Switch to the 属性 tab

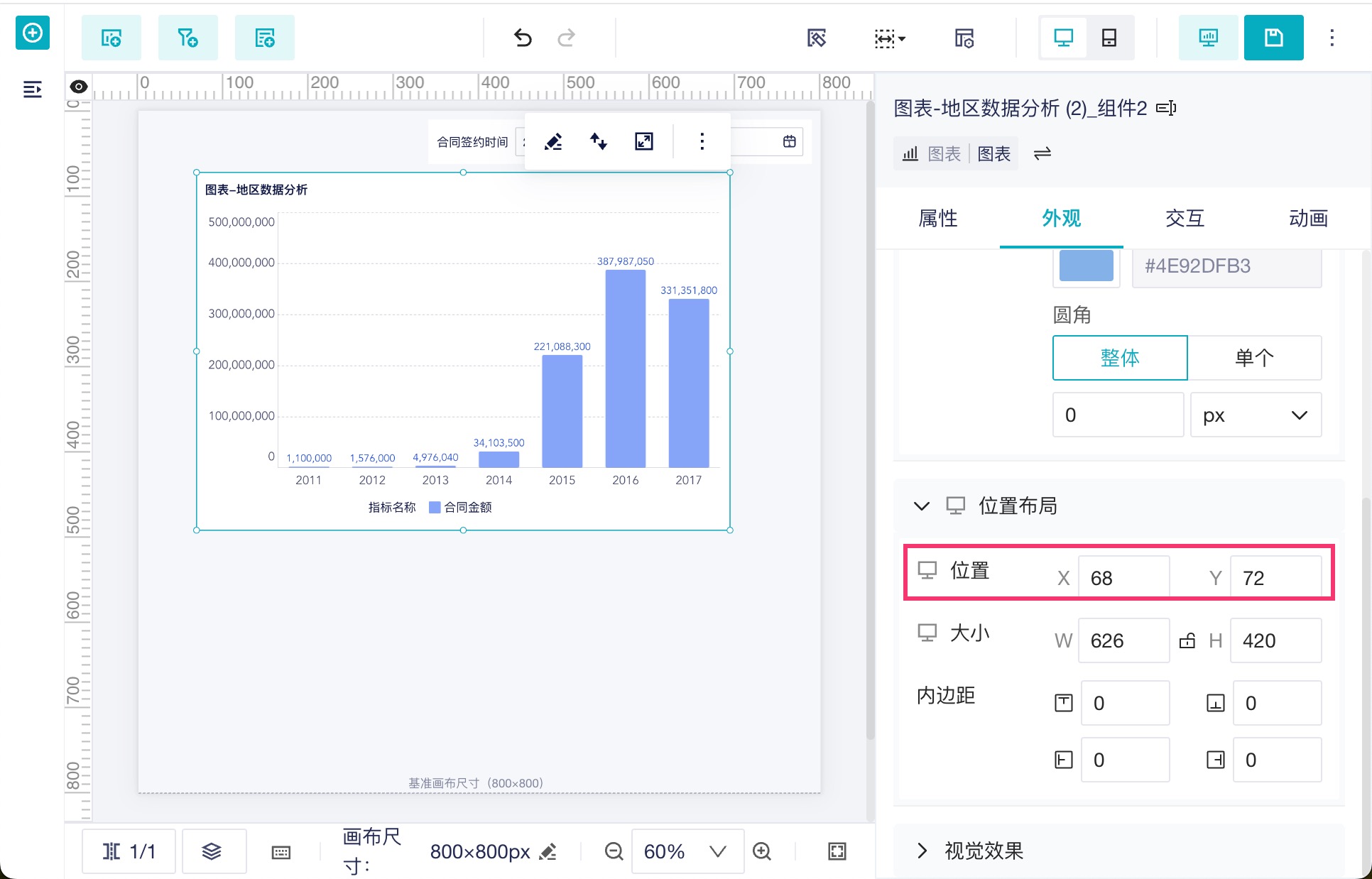[x=938, y=218]
